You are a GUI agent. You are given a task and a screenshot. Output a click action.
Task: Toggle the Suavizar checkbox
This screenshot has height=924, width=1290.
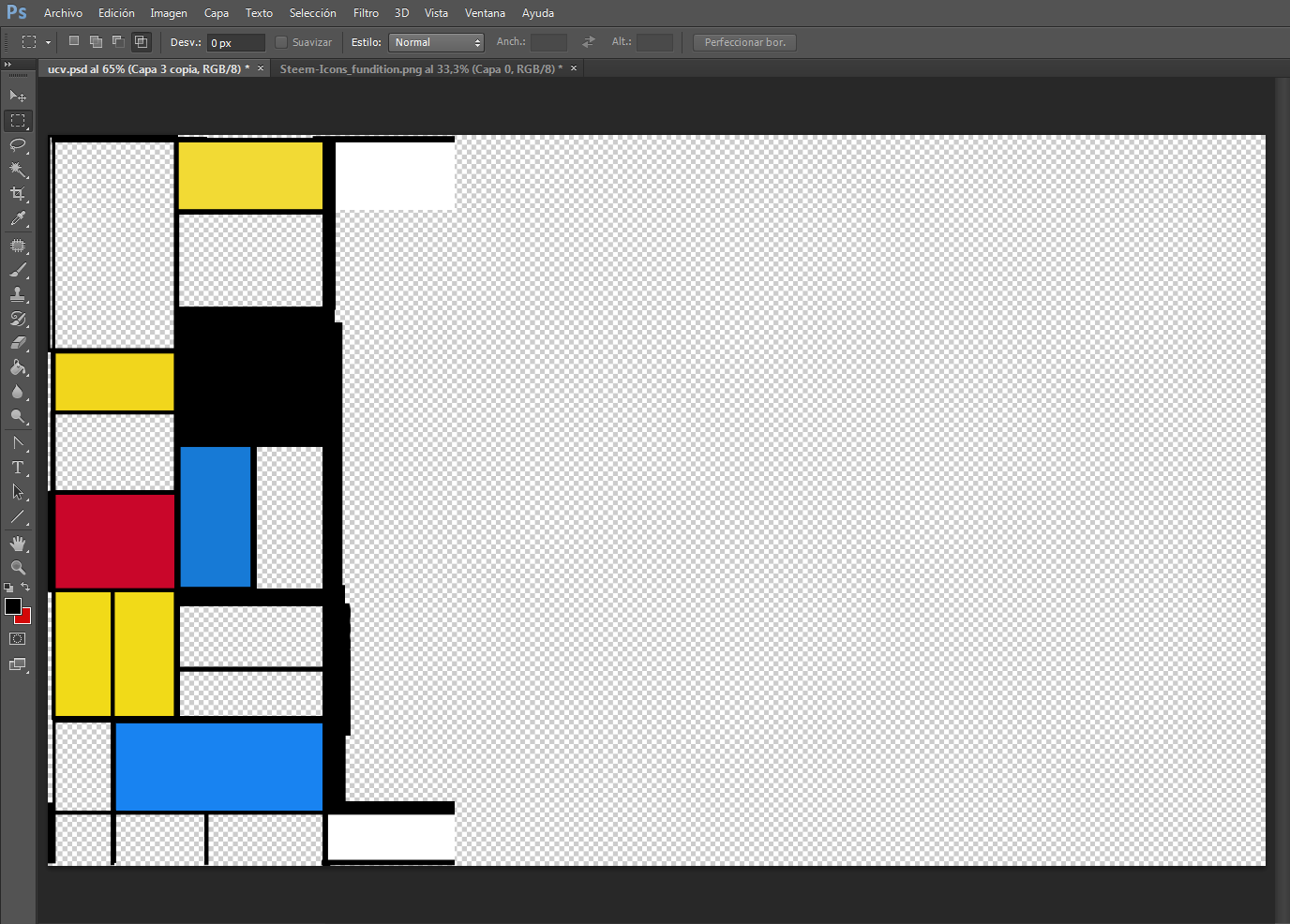281,42
